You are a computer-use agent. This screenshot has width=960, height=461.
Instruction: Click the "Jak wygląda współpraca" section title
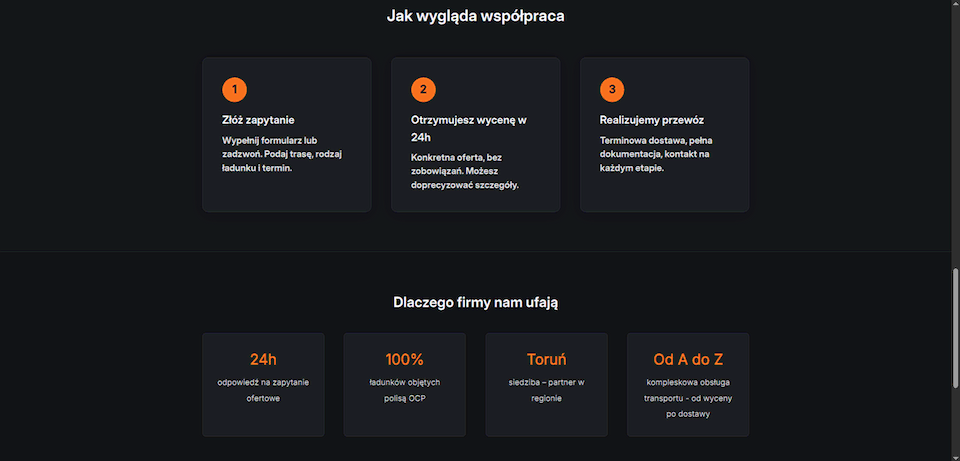[475, 16]
